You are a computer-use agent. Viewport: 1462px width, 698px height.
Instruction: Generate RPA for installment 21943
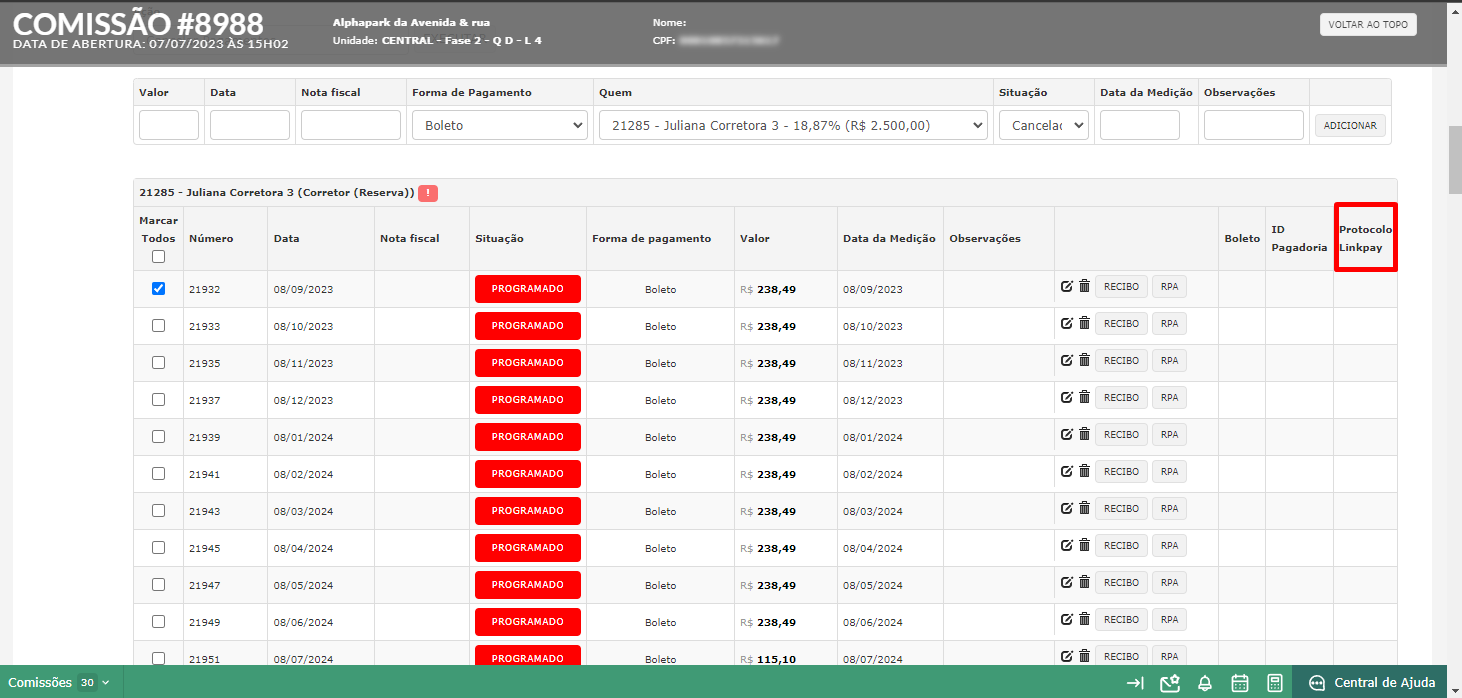(1169, 509)
